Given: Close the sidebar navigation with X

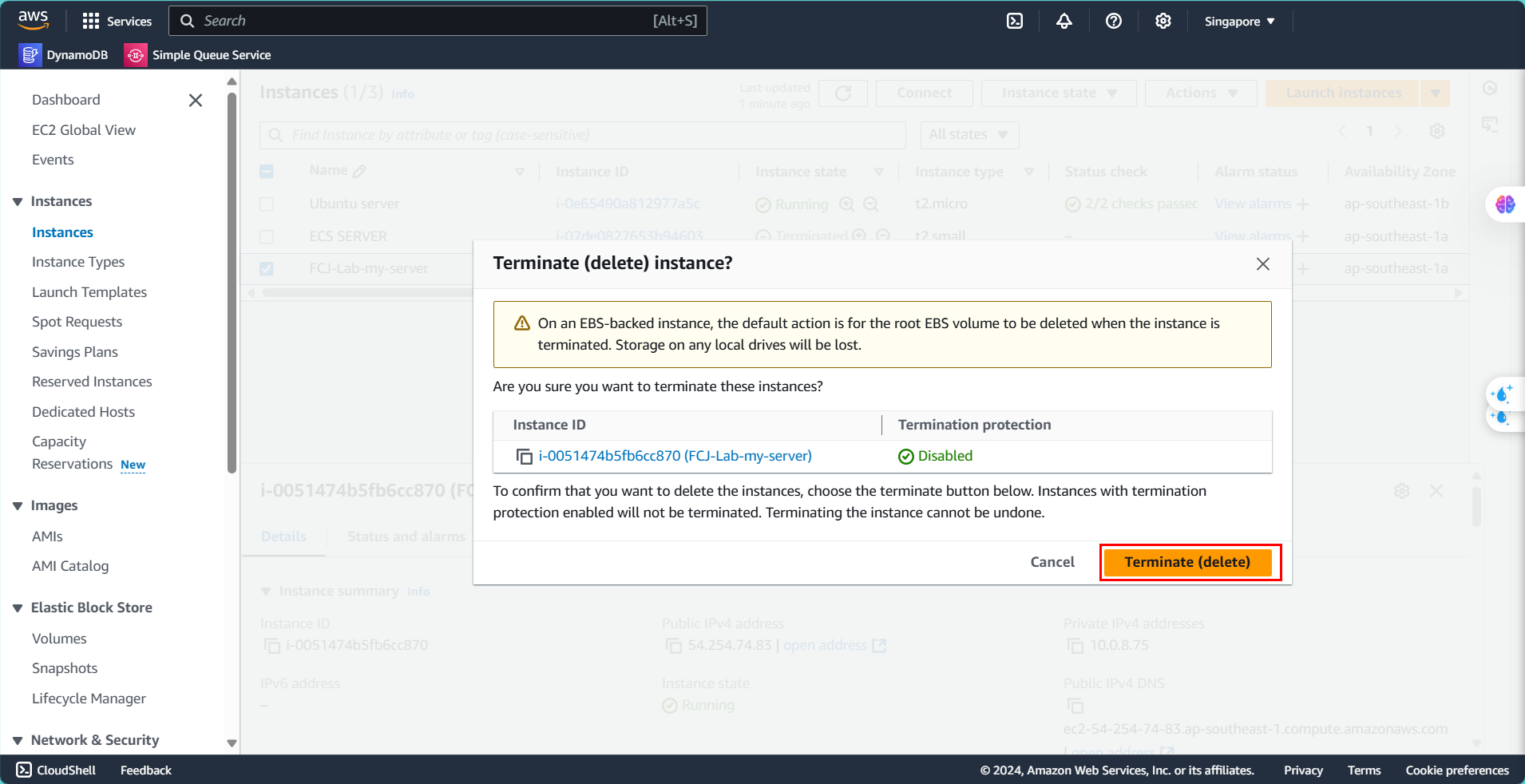Looking at the screenshot, I should (x=196, y=100).
